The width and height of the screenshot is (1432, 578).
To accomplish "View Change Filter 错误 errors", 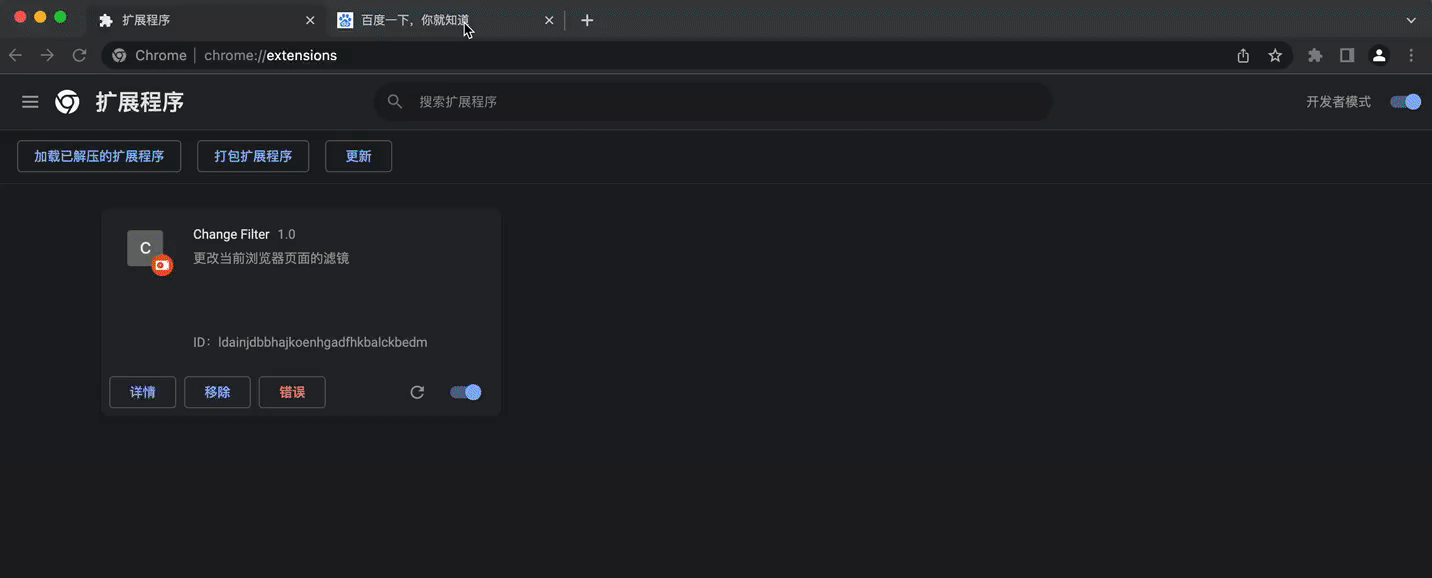I will 292,392.
